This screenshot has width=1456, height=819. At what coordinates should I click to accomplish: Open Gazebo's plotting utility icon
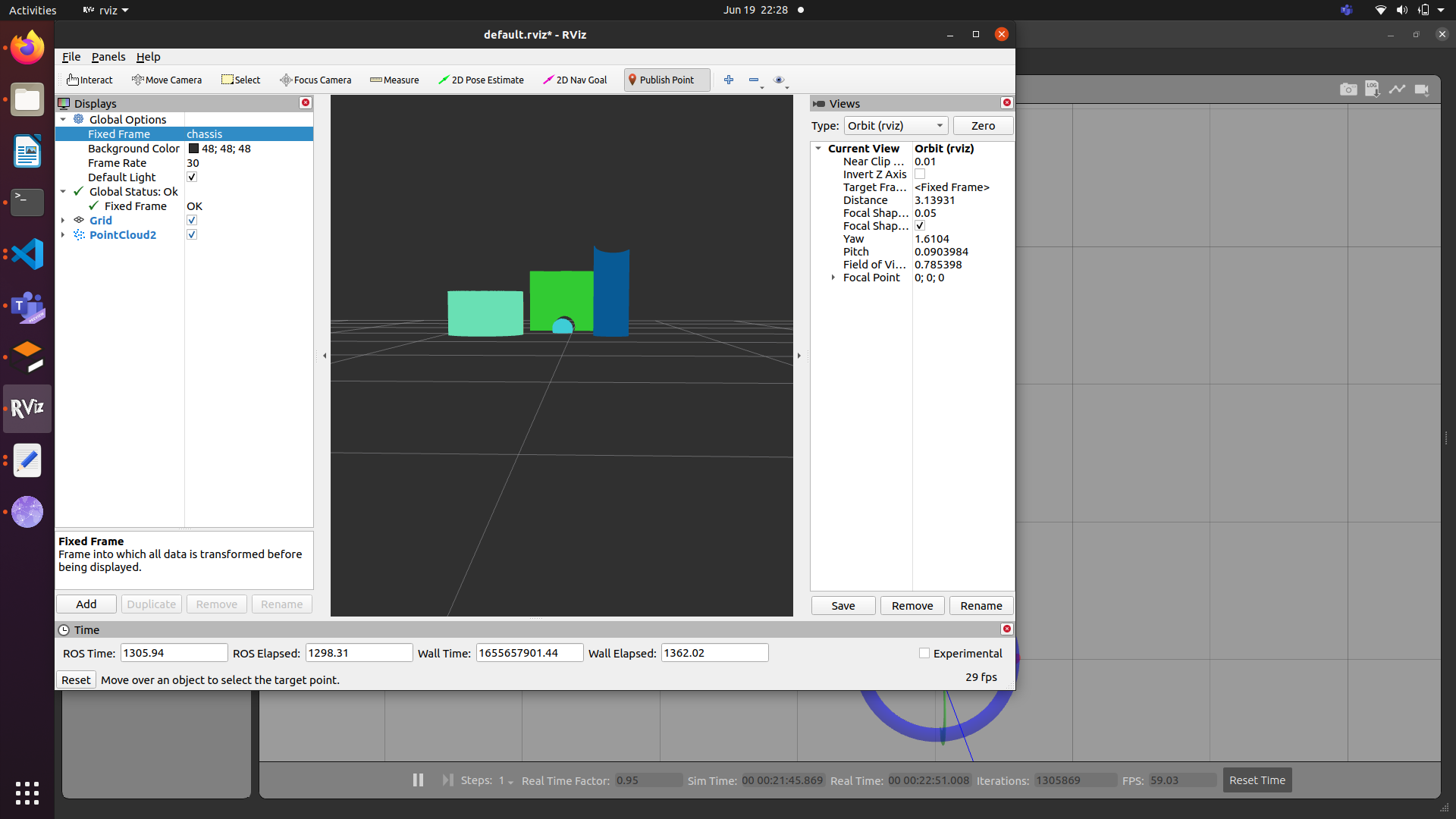click(x=1398, y=89)
